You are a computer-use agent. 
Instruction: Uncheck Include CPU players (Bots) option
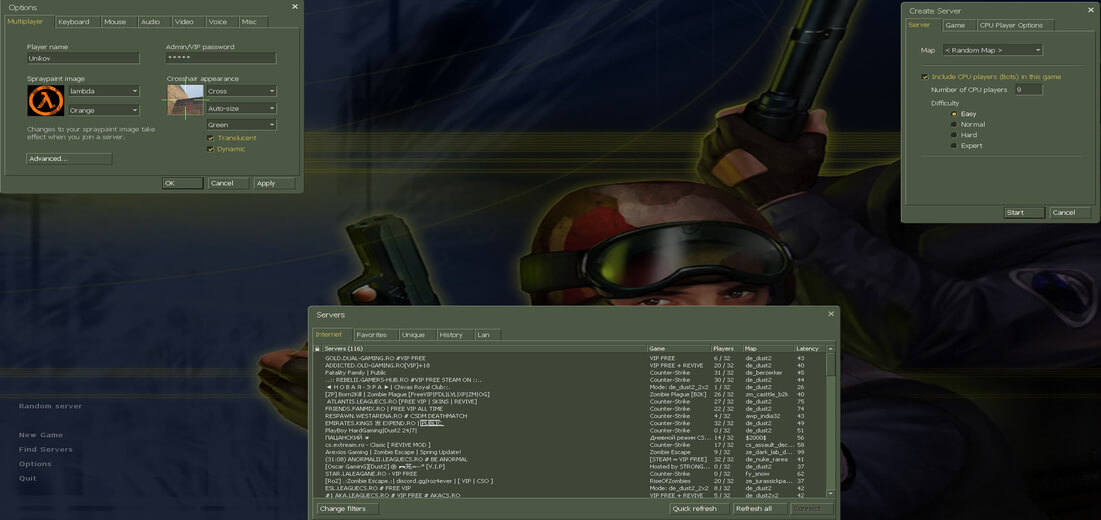click(925, 76)
